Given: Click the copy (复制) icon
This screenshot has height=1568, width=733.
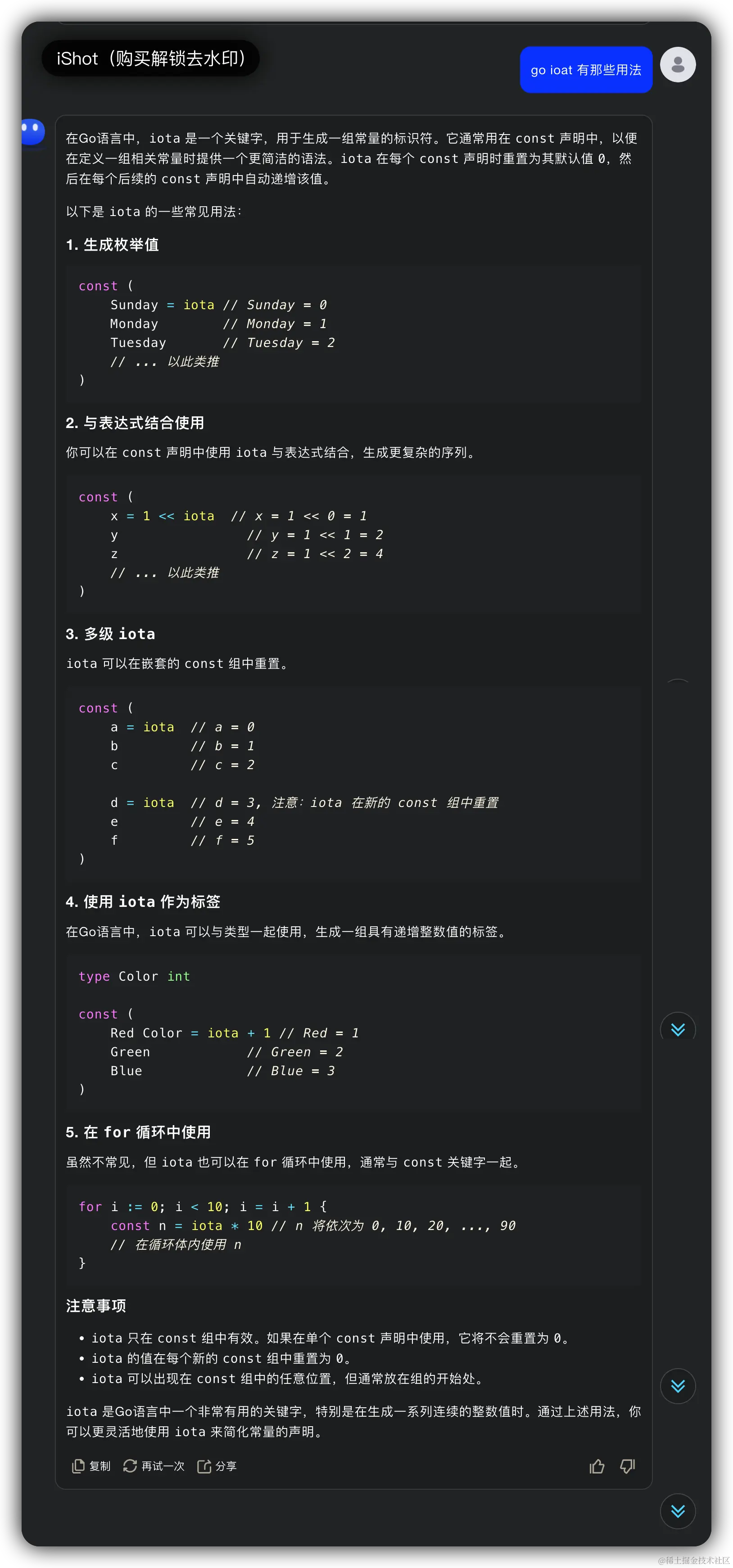Looking at the screenshot, I should coord(78,1466).
